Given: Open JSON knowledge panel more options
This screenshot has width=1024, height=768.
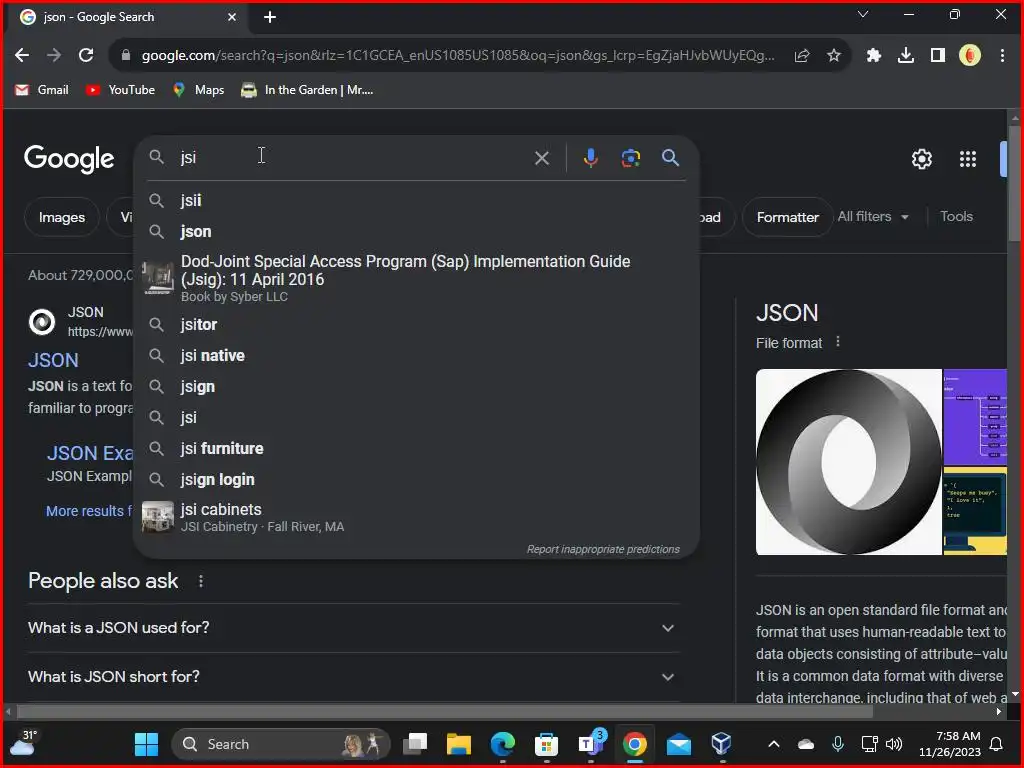Looking at the screenshot, I should 838,342.
